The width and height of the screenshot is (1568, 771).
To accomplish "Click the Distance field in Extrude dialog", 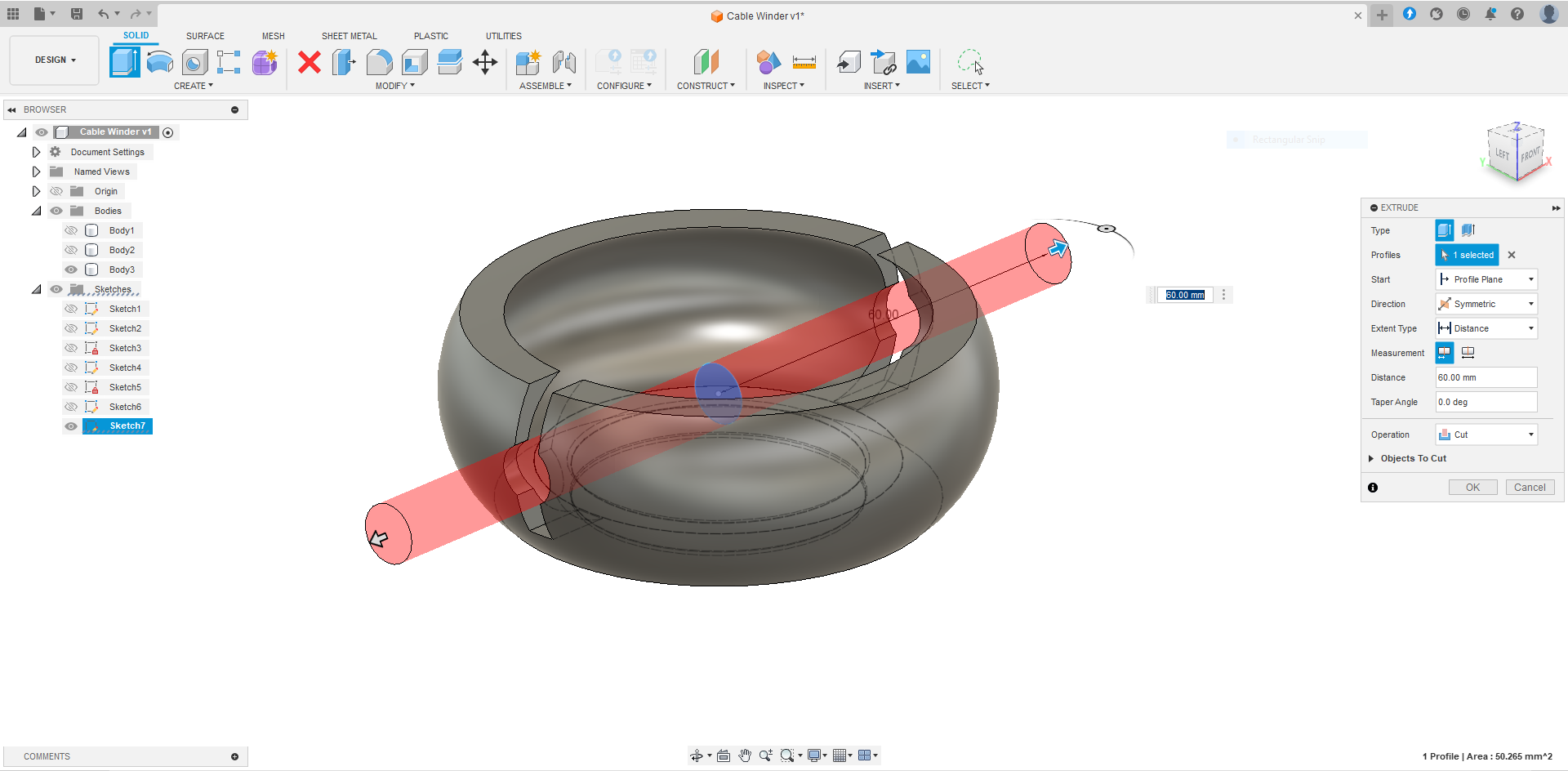I will [1486, 377].
